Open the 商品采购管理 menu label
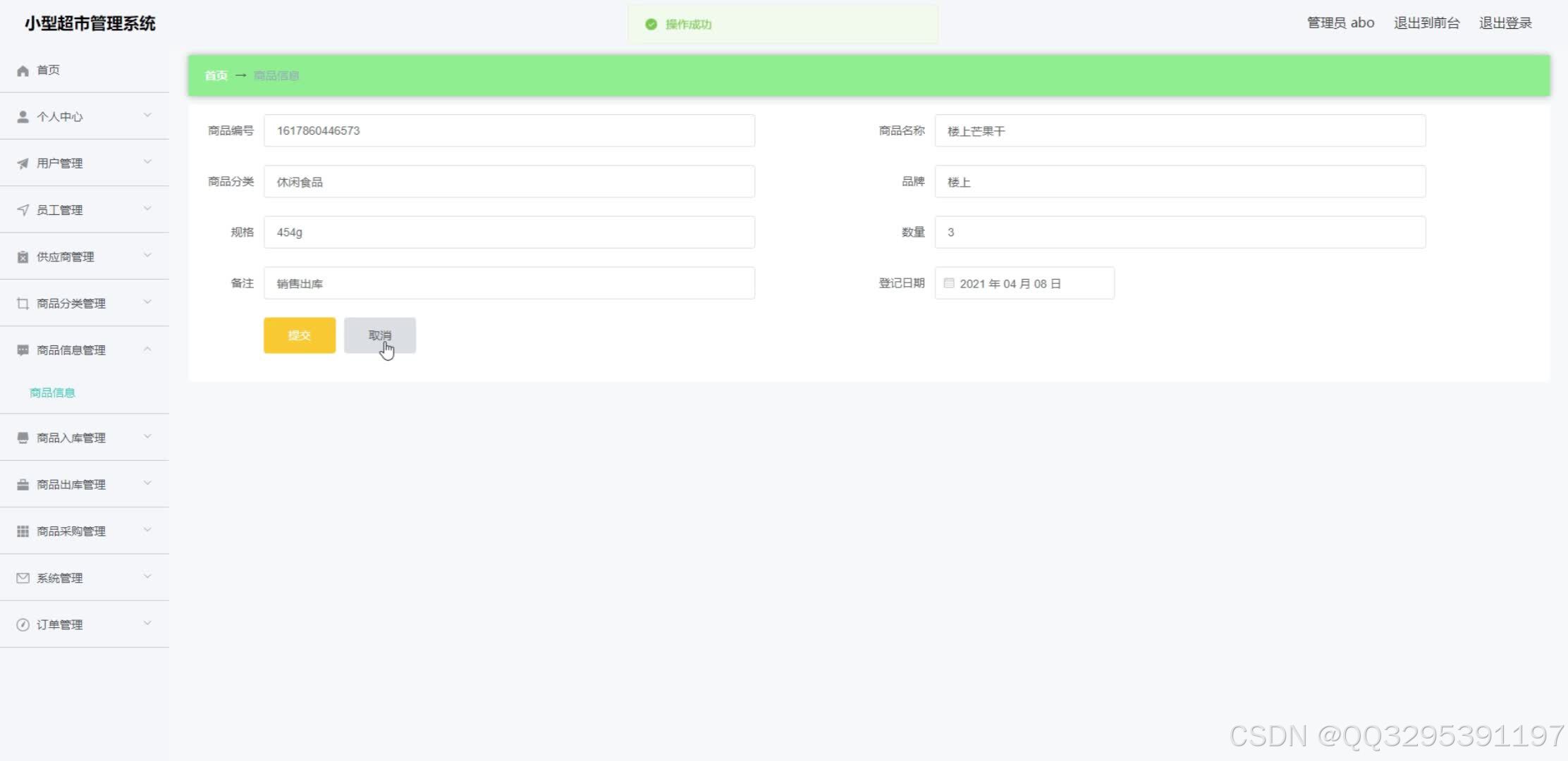The width and height of the screenshot is (1568, 761). coord(71,531)
